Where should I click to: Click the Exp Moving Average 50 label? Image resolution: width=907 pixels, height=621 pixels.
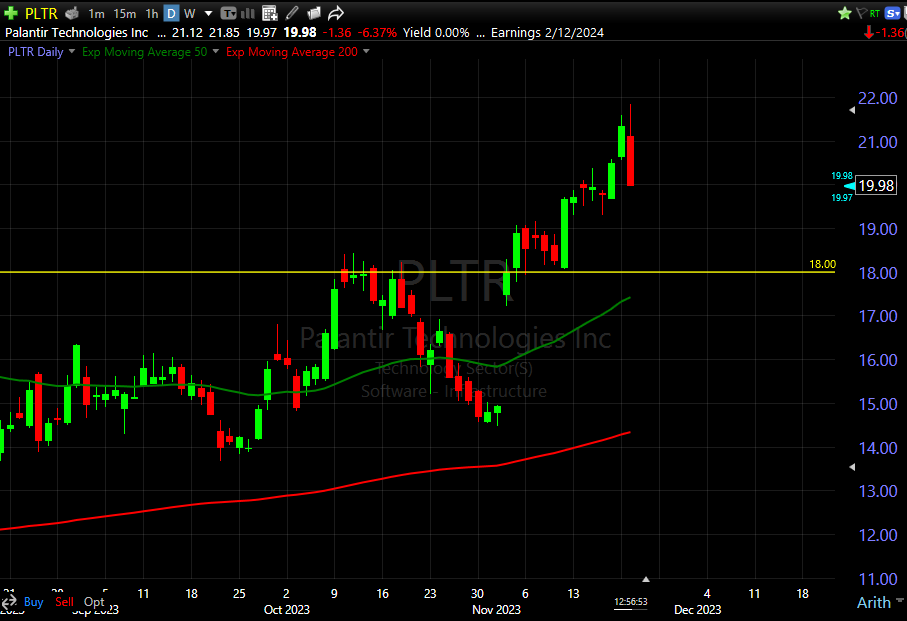(145, 51)
